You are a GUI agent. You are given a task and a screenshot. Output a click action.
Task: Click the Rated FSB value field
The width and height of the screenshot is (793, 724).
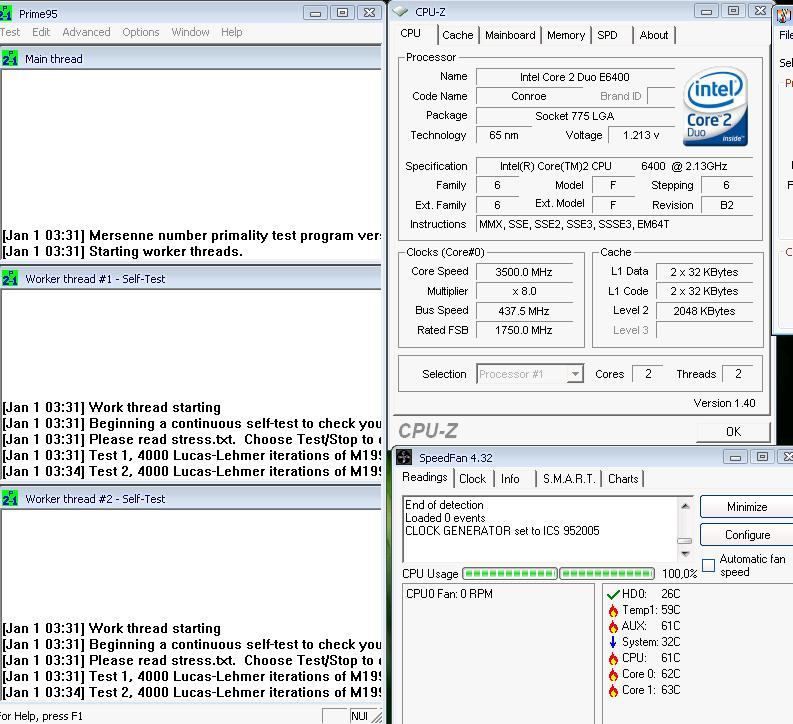point(524,330)
